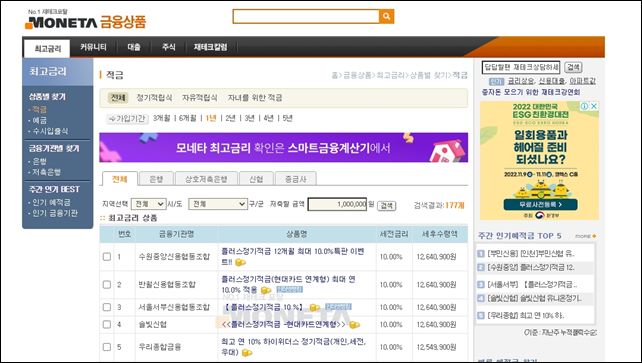
Task: Open 플러스정기적금(현대카드 연계형) product link
Action: coord(288,284)
